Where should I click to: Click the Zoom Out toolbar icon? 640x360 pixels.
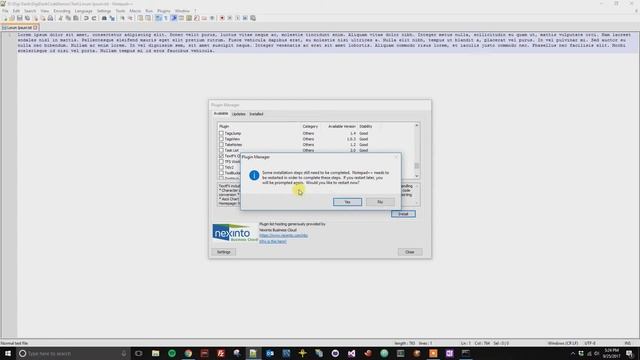(x=131, y=18)
